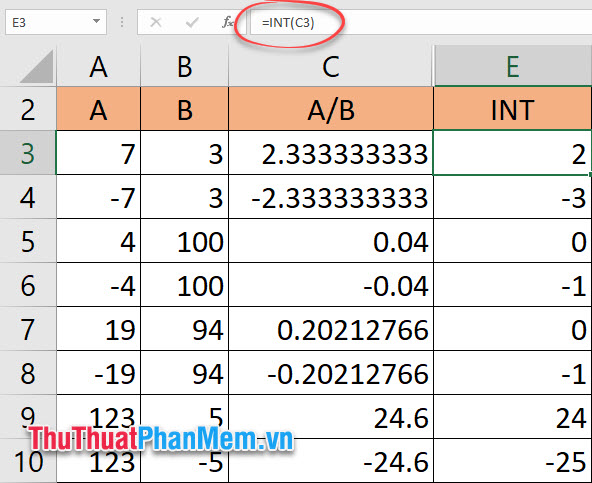
Task: Click cell with value -2.333333333
Action: pos(331,197)
